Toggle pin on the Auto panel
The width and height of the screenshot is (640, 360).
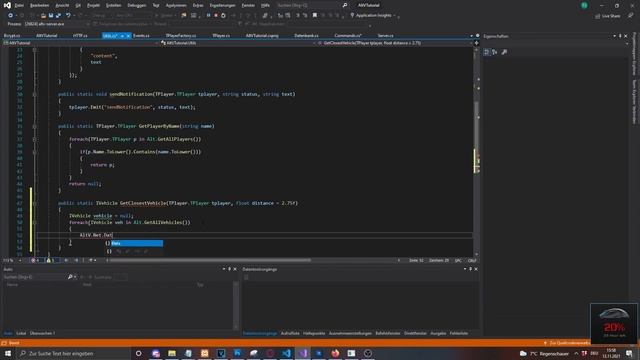229,269
